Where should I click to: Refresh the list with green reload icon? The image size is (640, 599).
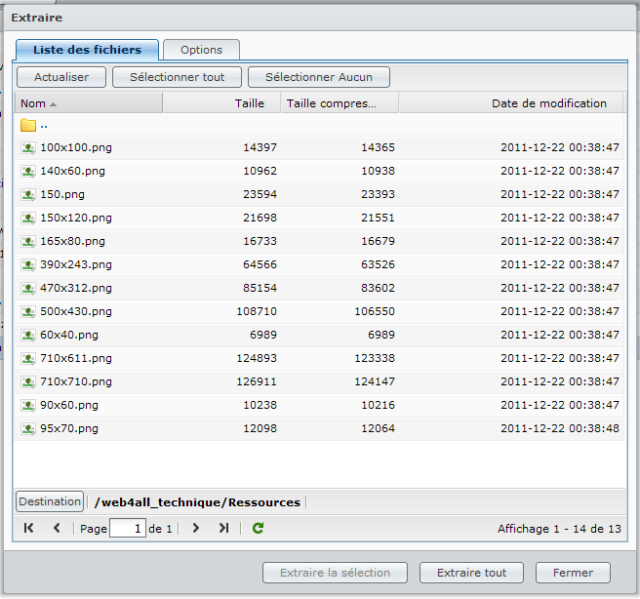(x=258, y=528)
